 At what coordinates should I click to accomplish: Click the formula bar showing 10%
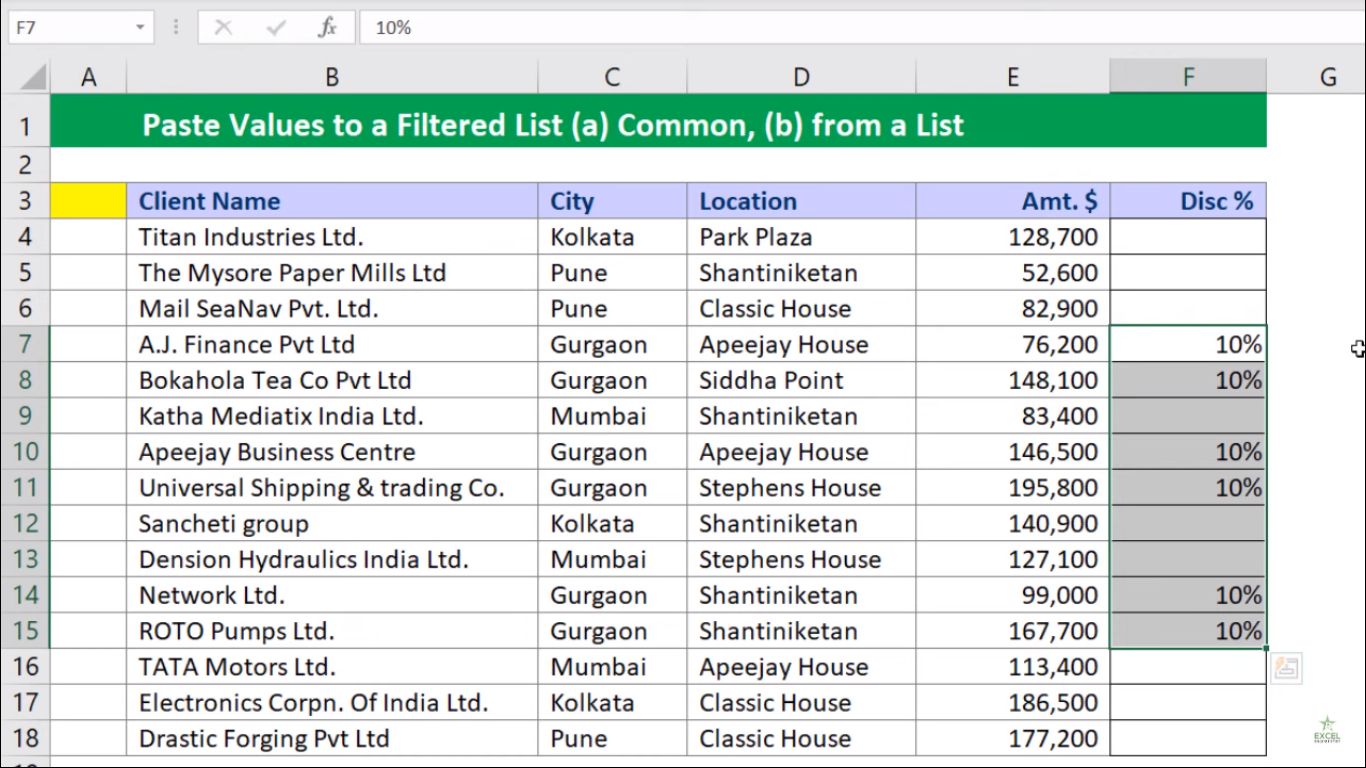point(860,27)
